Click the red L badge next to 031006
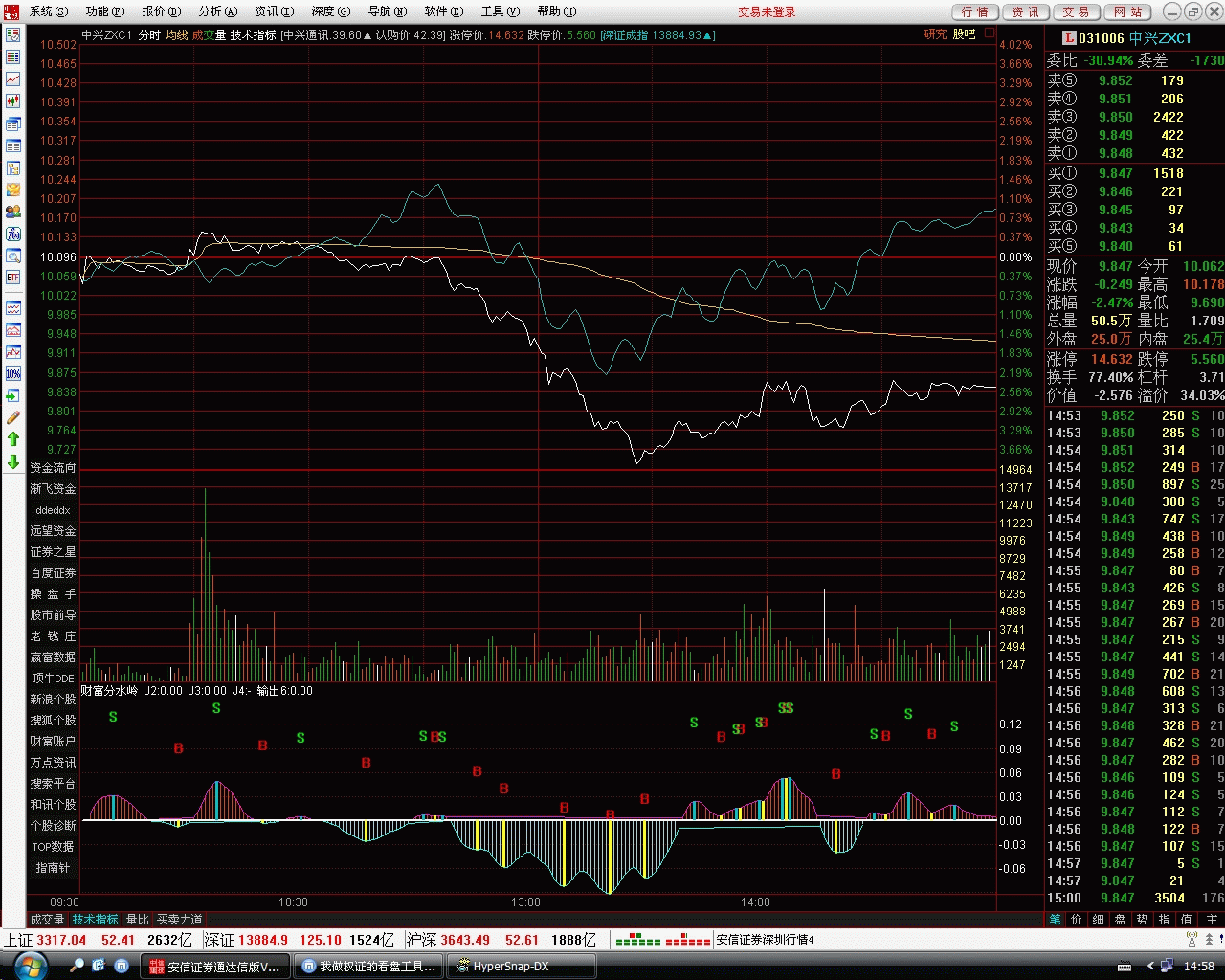1225x980 pixels. pyautogui.click(x=1069, y=38)
